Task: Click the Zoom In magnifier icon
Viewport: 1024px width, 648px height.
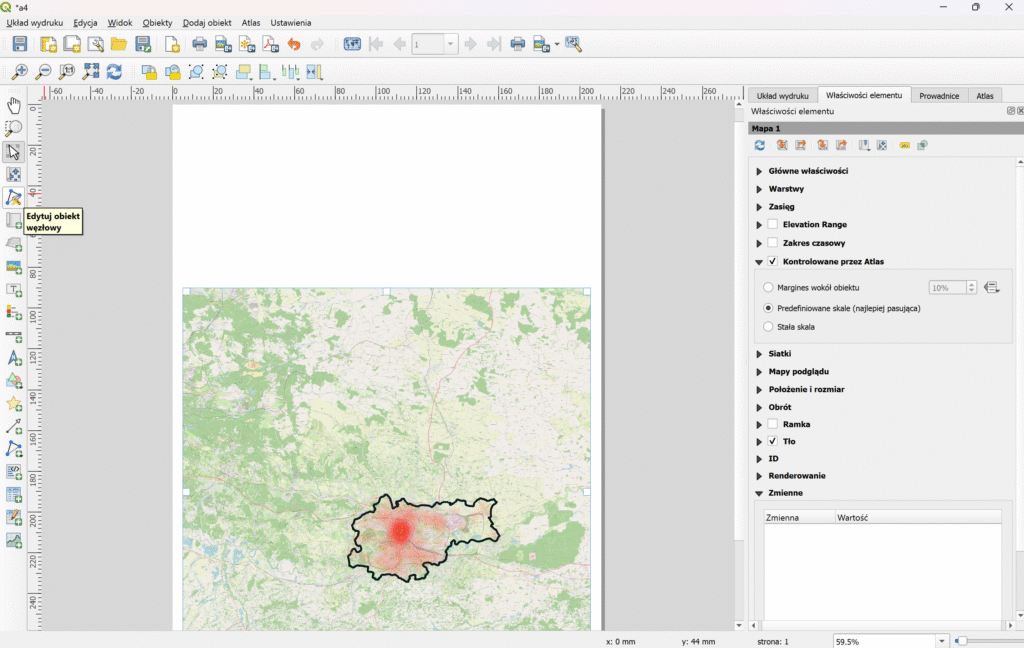Action: 20,72
